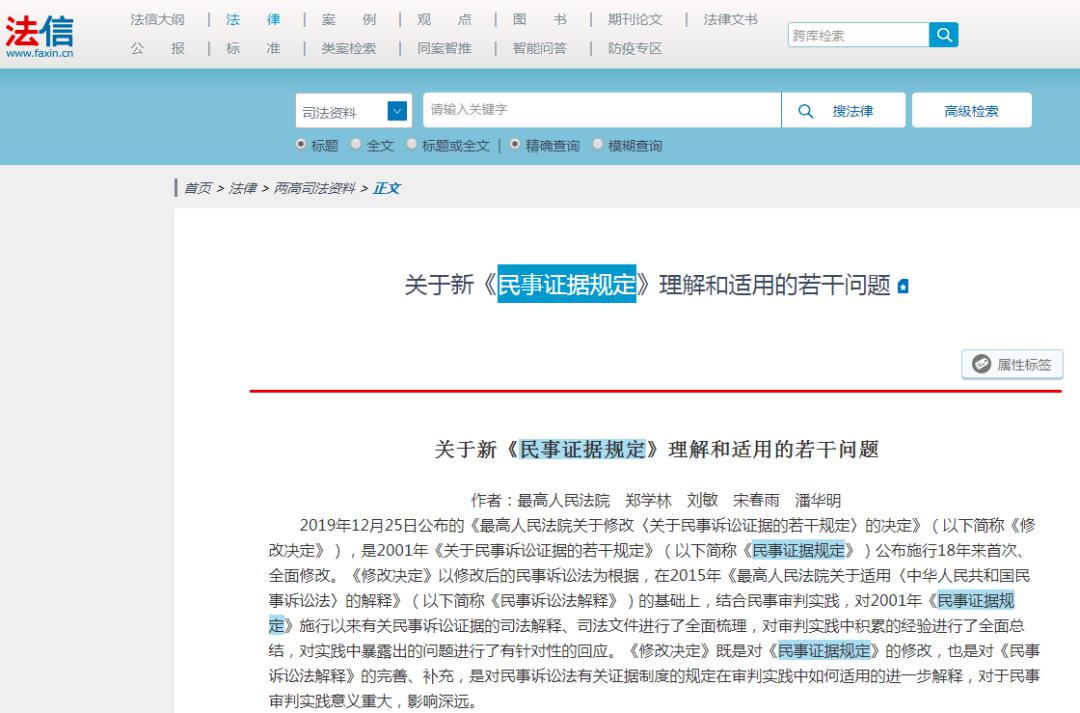Open the 图书 menu item
This screenshot has width=1080, height=713.
click(x=540, y=19)
